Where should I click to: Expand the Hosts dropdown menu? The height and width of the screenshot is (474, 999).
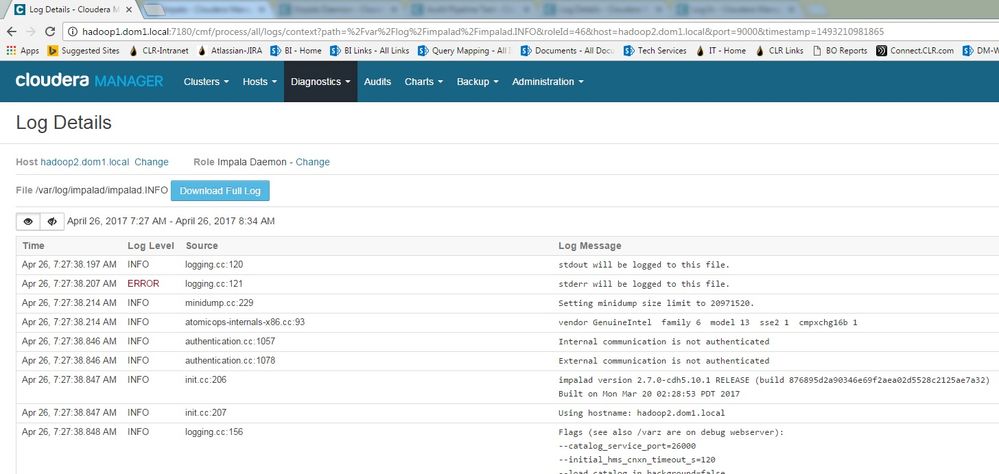(259, 82)
